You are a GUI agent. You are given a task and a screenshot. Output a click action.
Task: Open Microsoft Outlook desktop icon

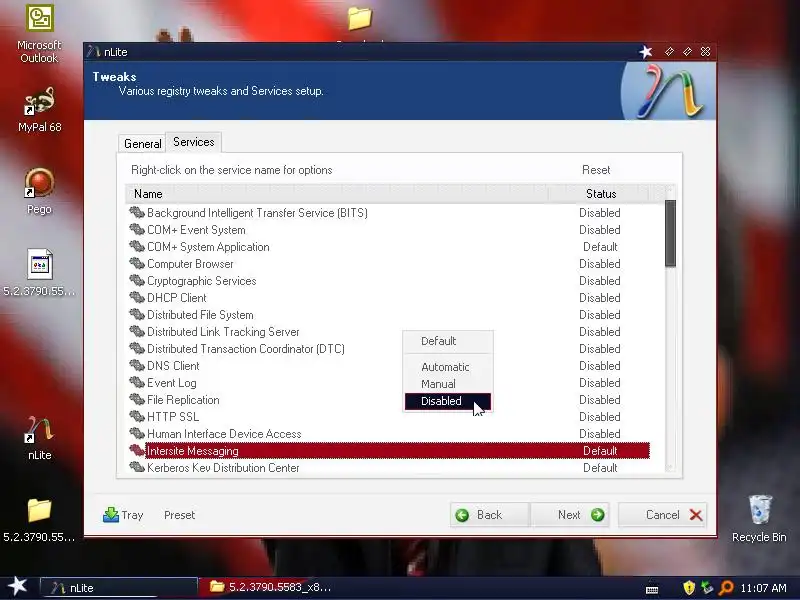pyautogui.click(x=40, y=34)
